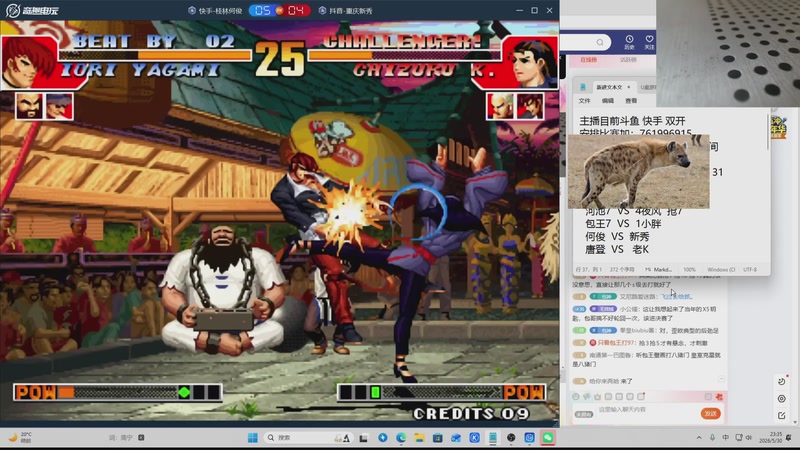The width and height of the screenshot is (800, 450).
Task: Click the chat message 给你来两给 来了
Action: (x=610, y=381)
